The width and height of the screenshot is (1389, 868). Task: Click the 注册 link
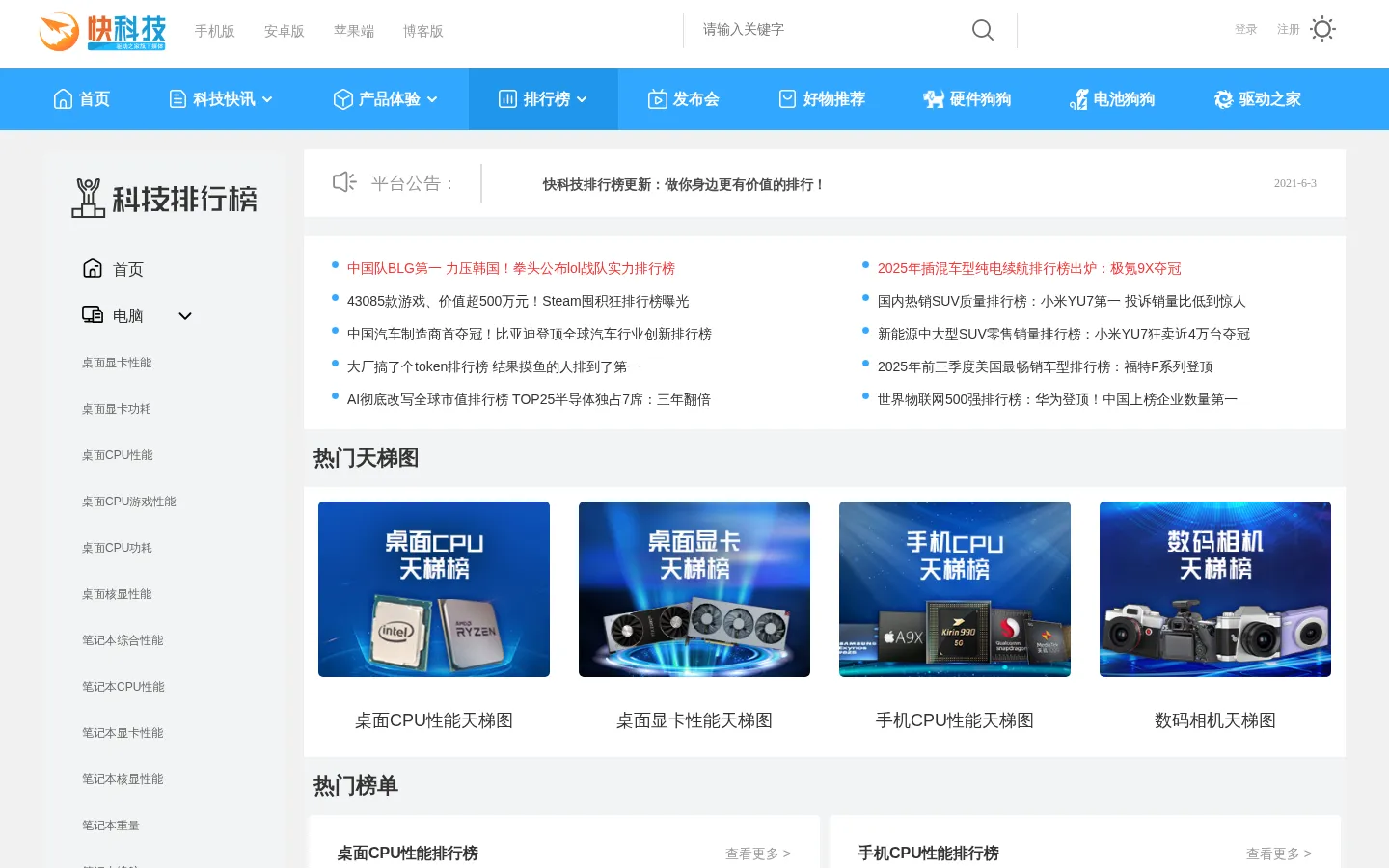coord(1289,30)
